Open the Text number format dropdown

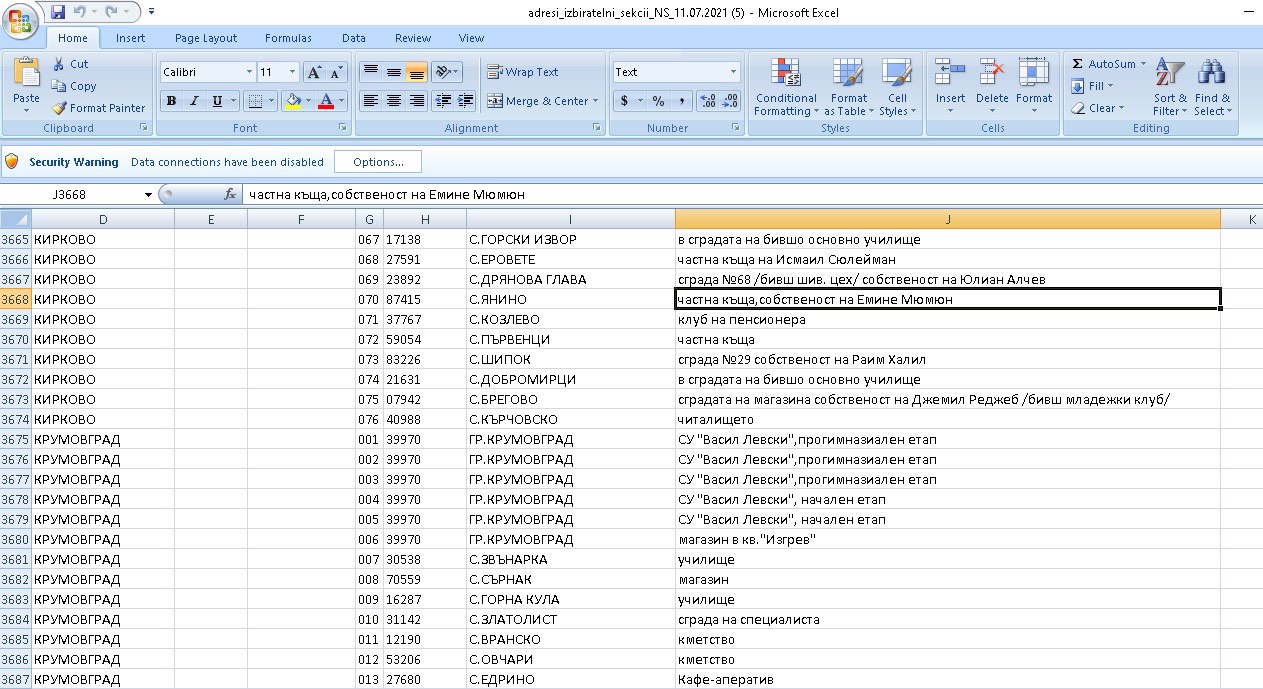click(733, 72)
